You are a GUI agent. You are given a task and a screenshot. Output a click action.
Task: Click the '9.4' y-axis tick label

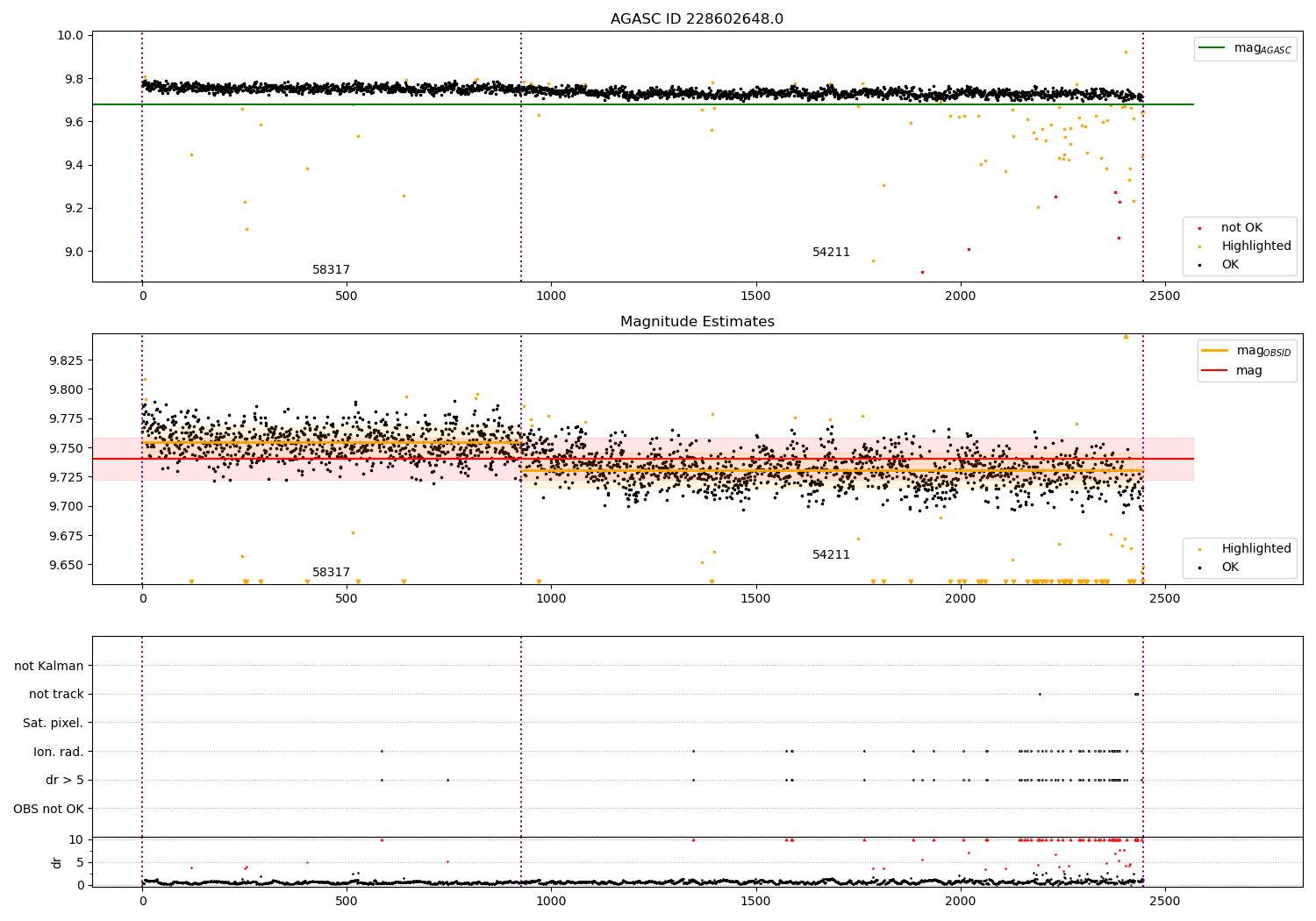(x=75, y=166)
